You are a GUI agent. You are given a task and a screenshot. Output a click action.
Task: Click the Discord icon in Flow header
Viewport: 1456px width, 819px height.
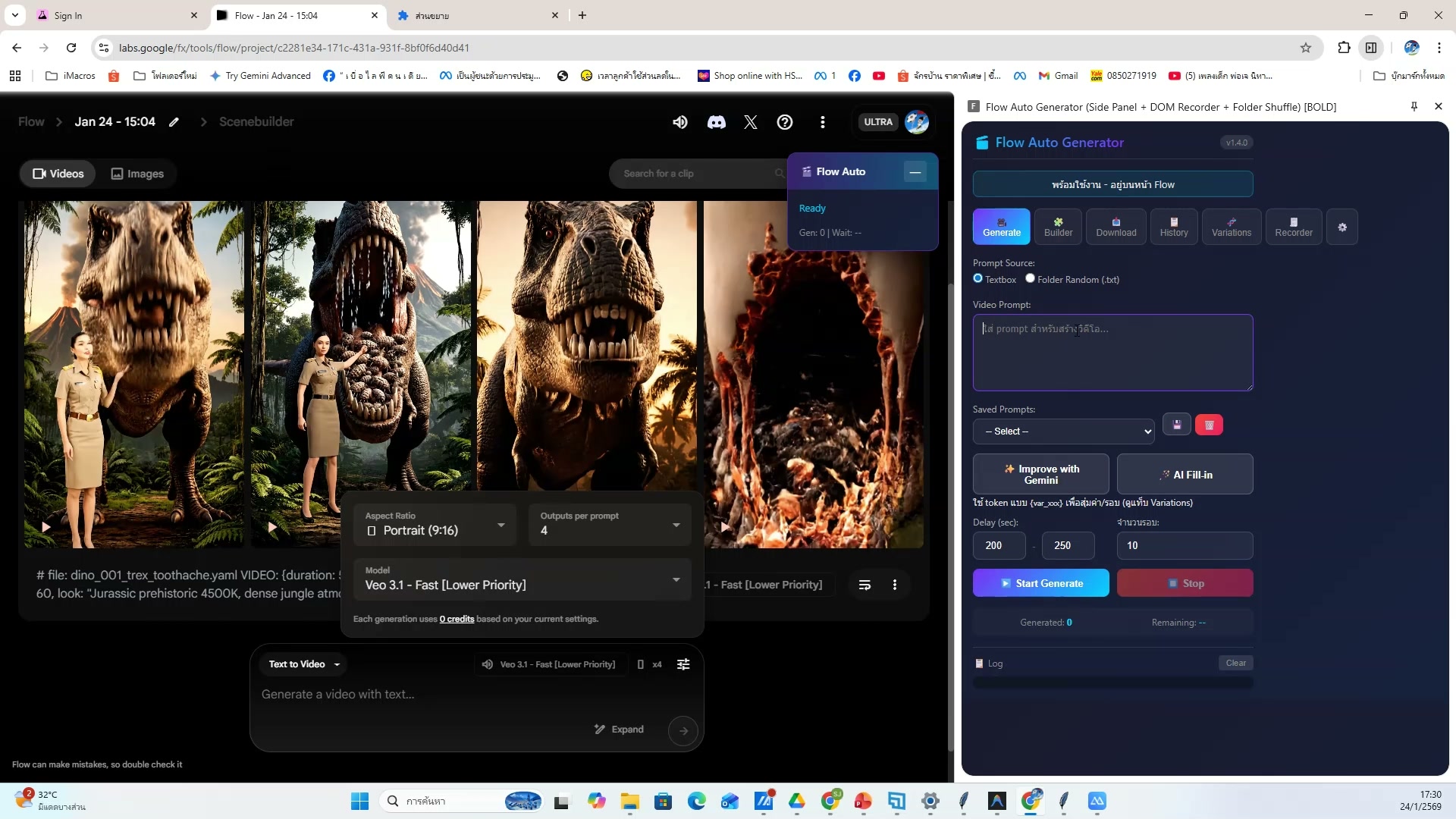[x=716, y=122]
